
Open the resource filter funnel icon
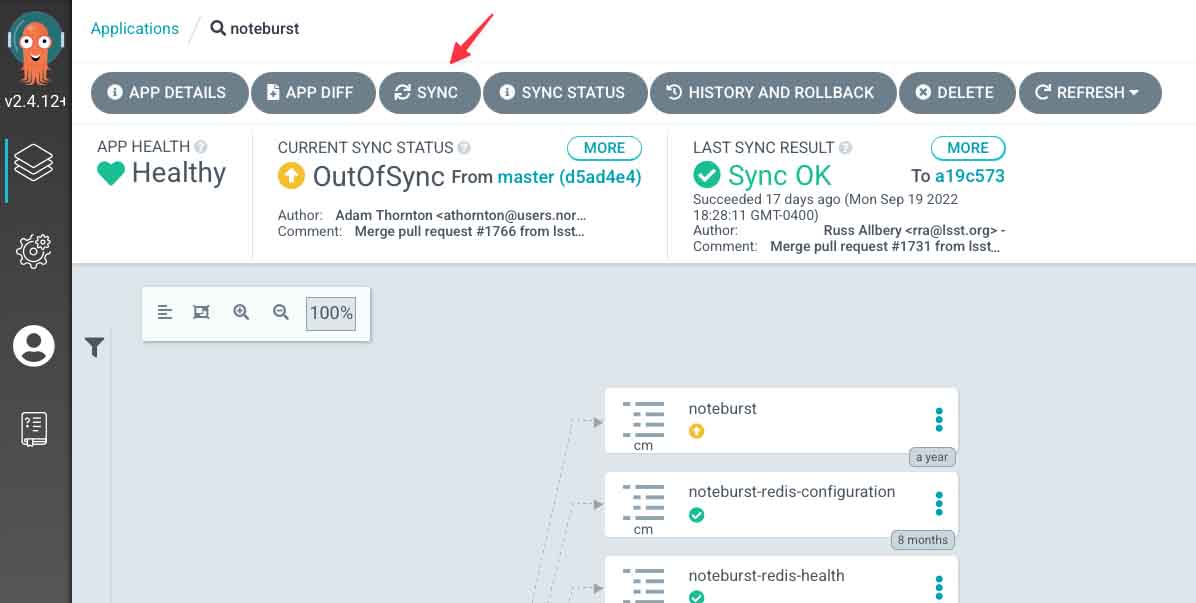(95, 346)
